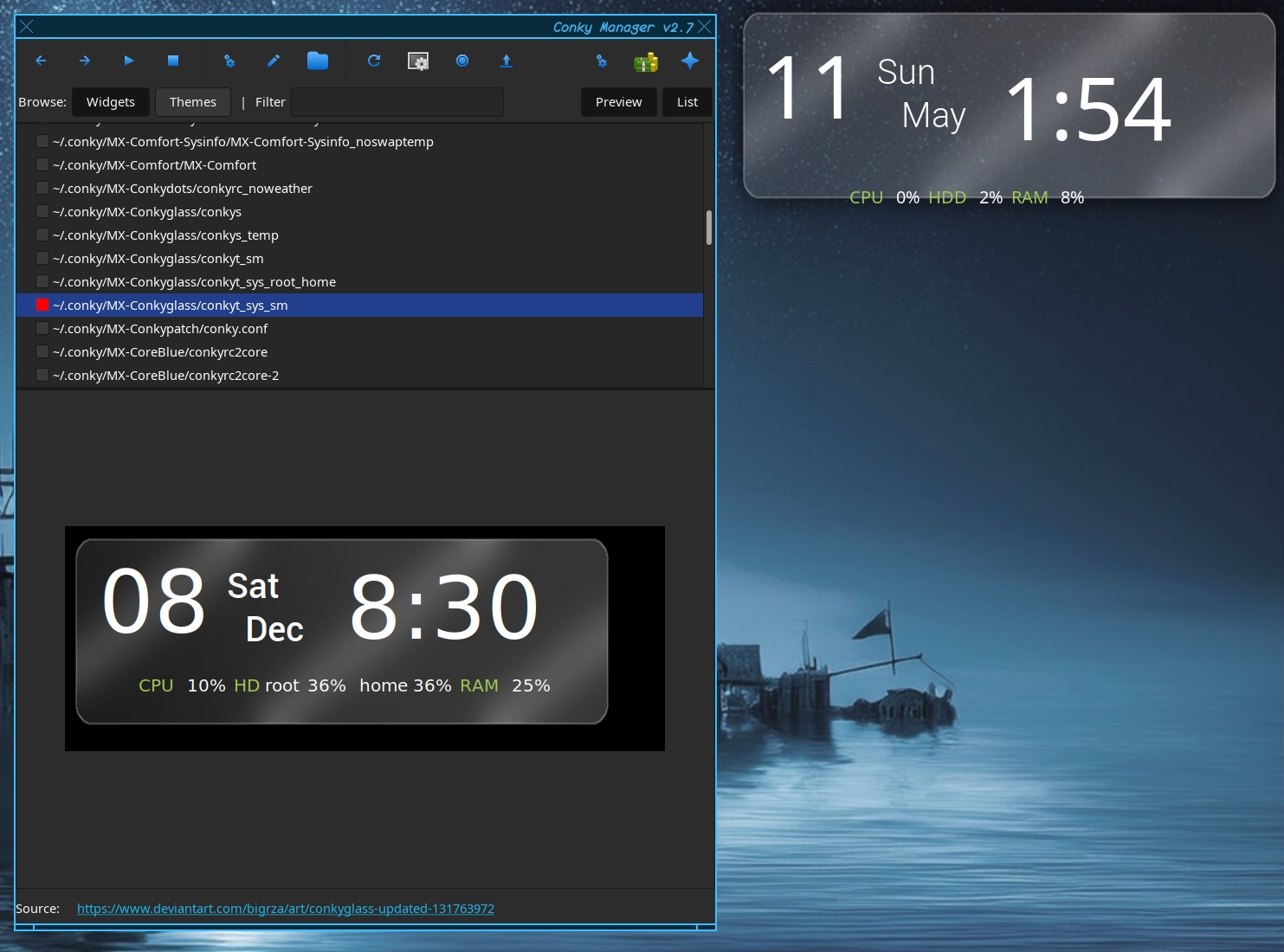Select MX-Conkydots/conkyrc_noweather row text
1284x952 pixels.
pos(183,189)
